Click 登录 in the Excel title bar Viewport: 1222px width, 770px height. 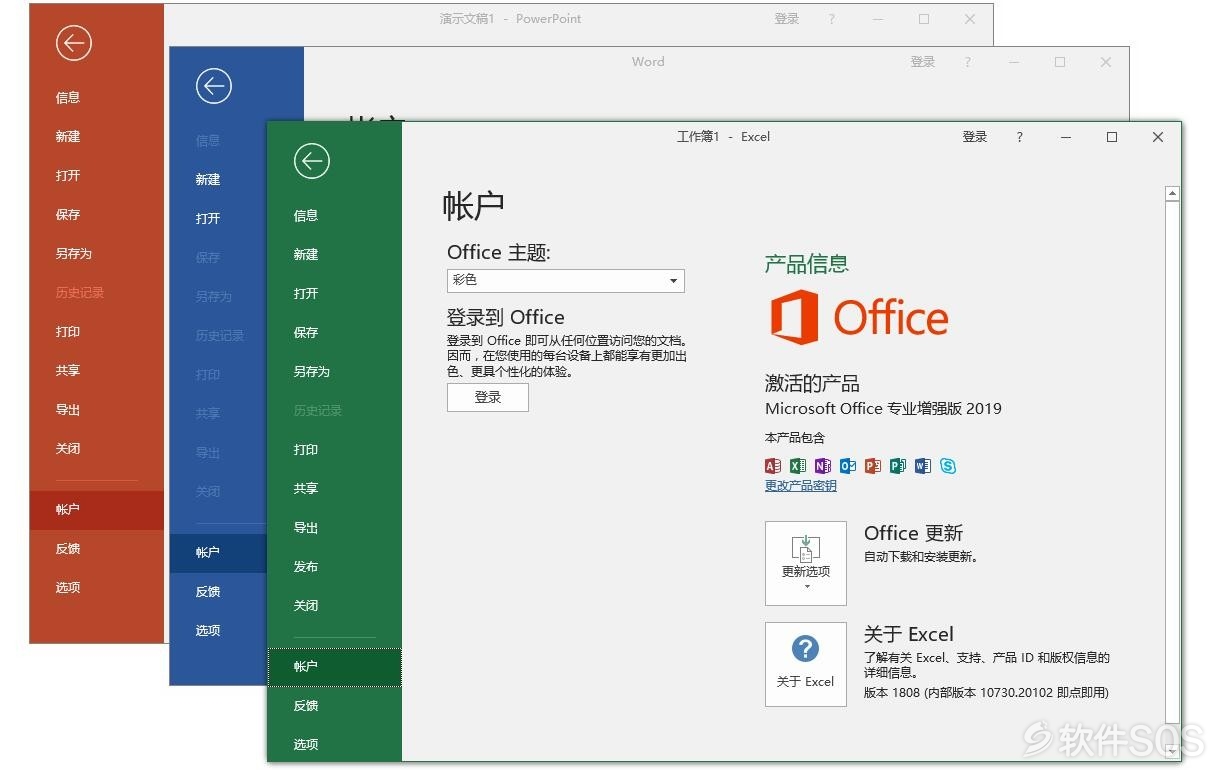[975, 137]
